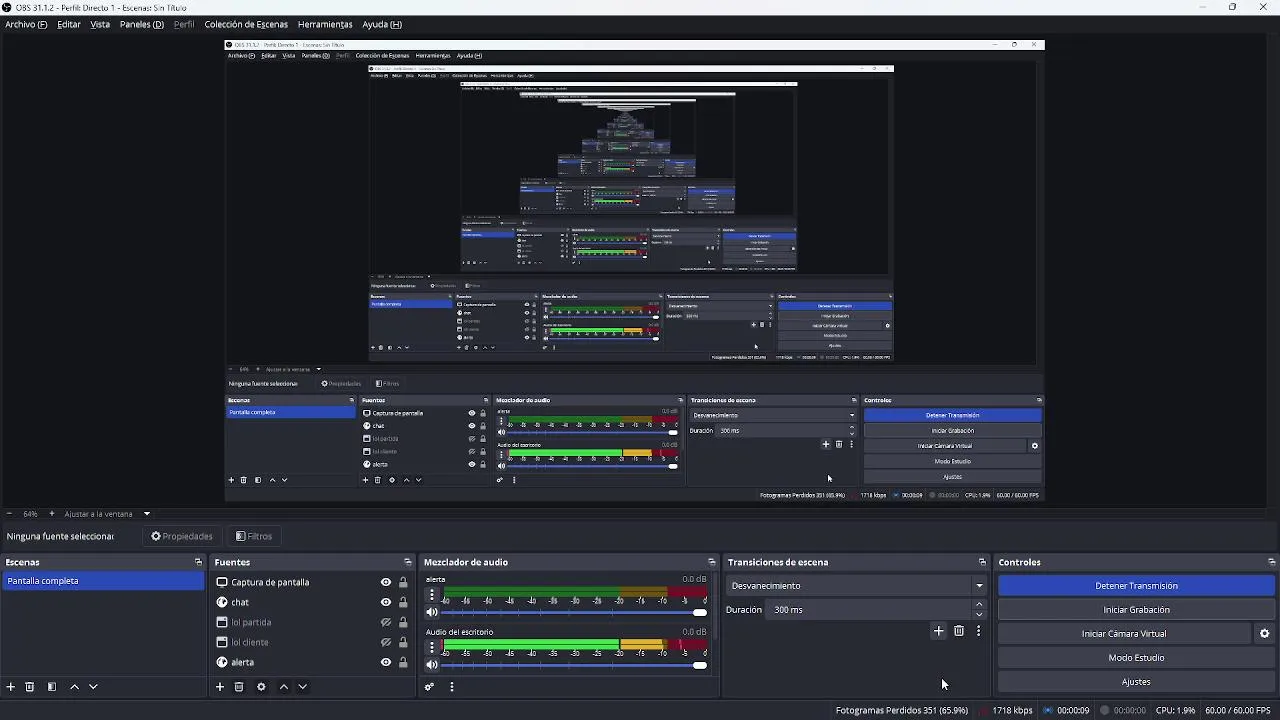Toggle lock on lol partida source
The height and width of the screenshot is (720, 1280).
click(403, 622)
